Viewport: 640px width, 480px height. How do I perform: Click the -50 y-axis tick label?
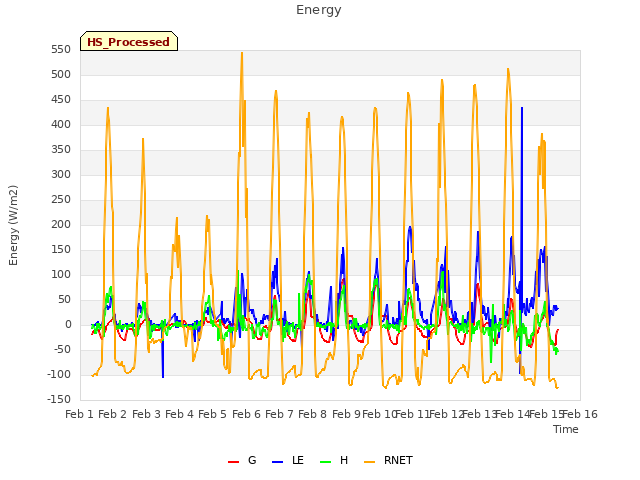click(x=62, y=350)
